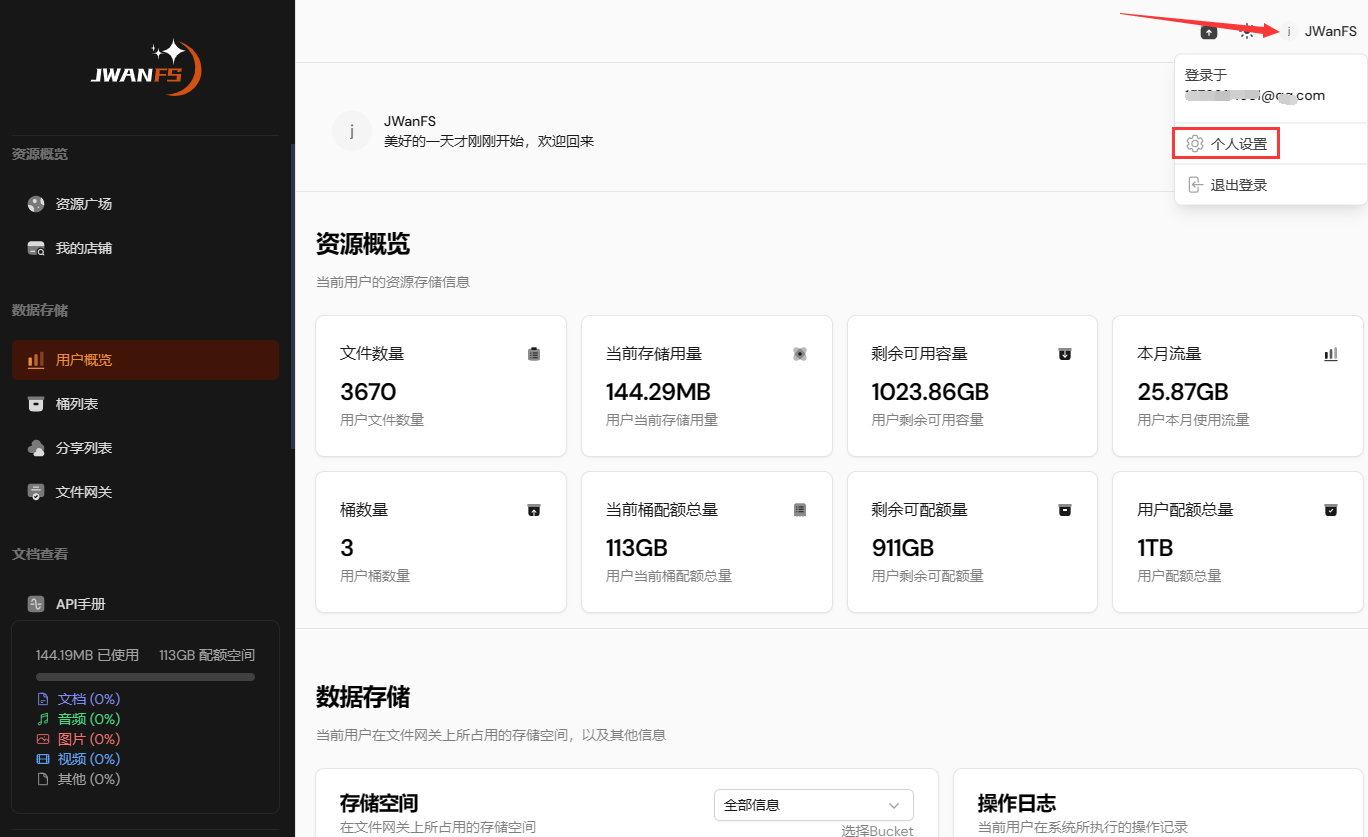
Task: Open the API手册 sidebar entry
Action: (x=146, y=604)
